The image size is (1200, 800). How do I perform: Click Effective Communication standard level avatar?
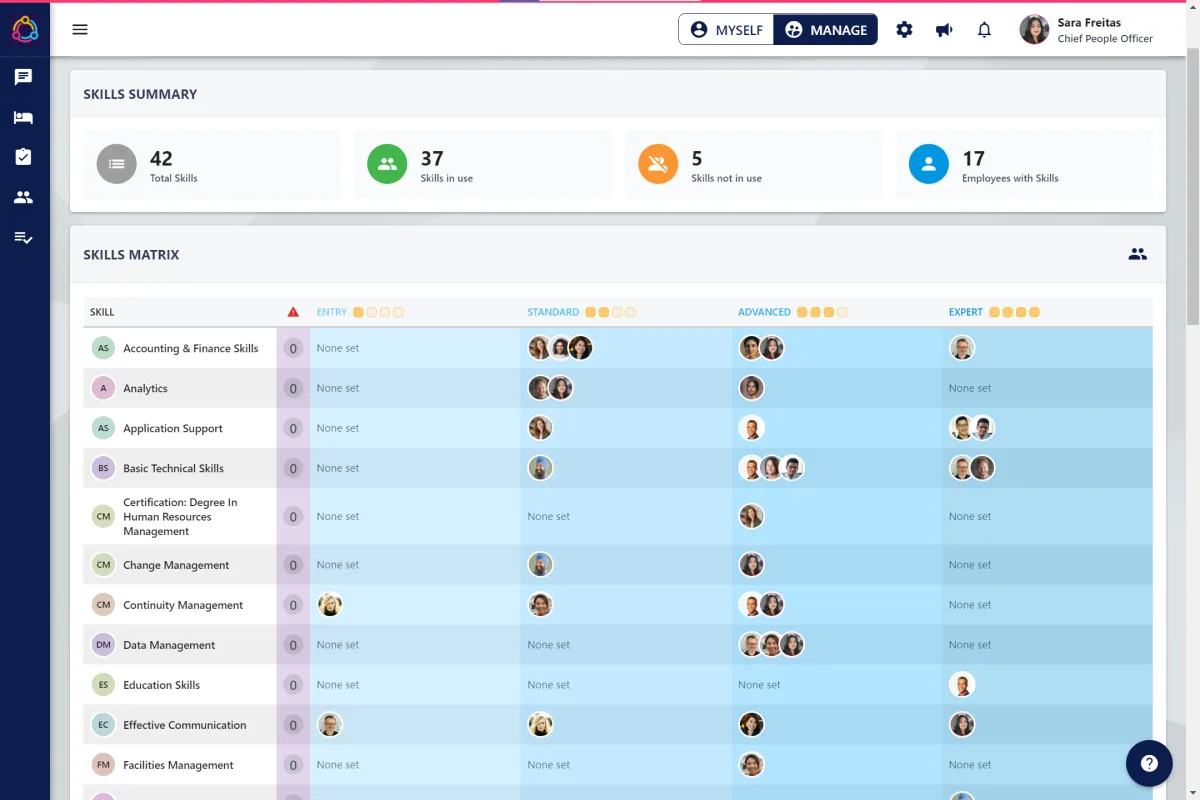coord(540,725)
